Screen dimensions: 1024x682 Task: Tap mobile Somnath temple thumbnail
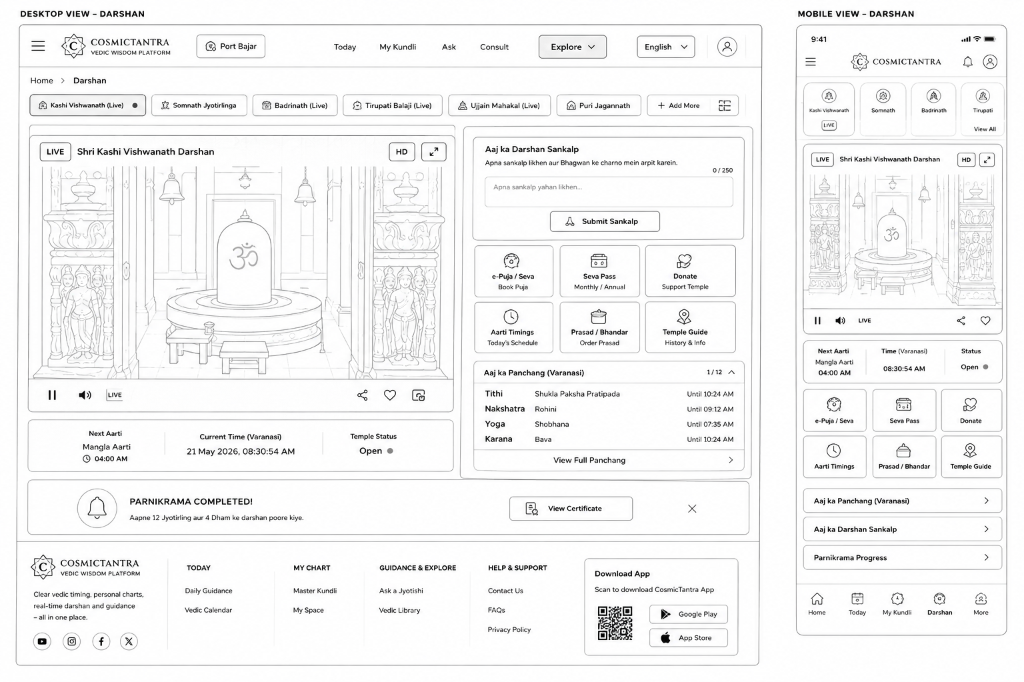tap(883, 108)
